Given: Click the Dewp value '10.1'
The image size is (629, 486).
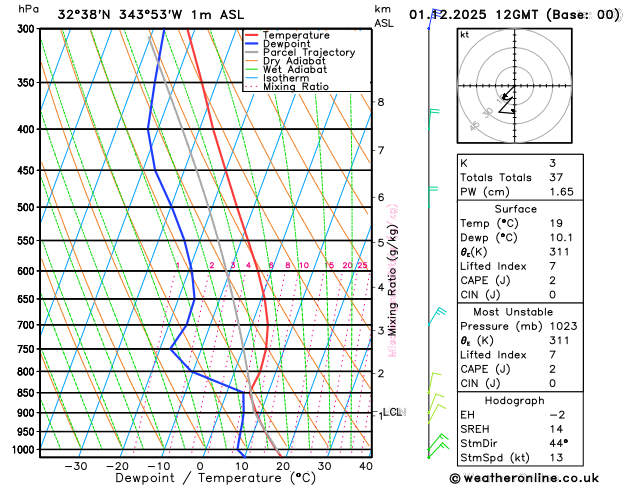Looking at the screenshot, I should (562, 238).
